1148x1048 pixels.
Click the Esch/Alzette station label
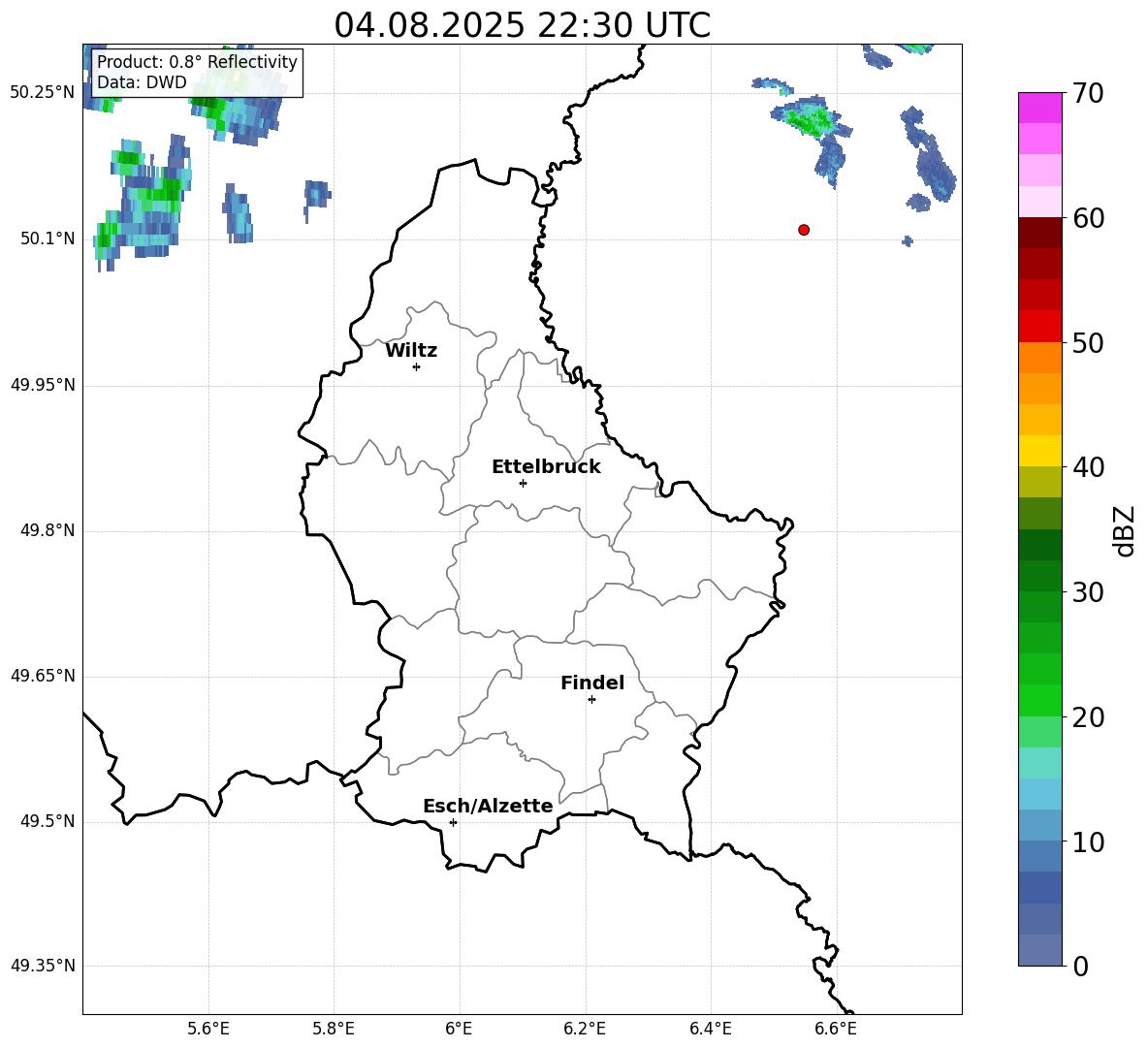[488, 806]
